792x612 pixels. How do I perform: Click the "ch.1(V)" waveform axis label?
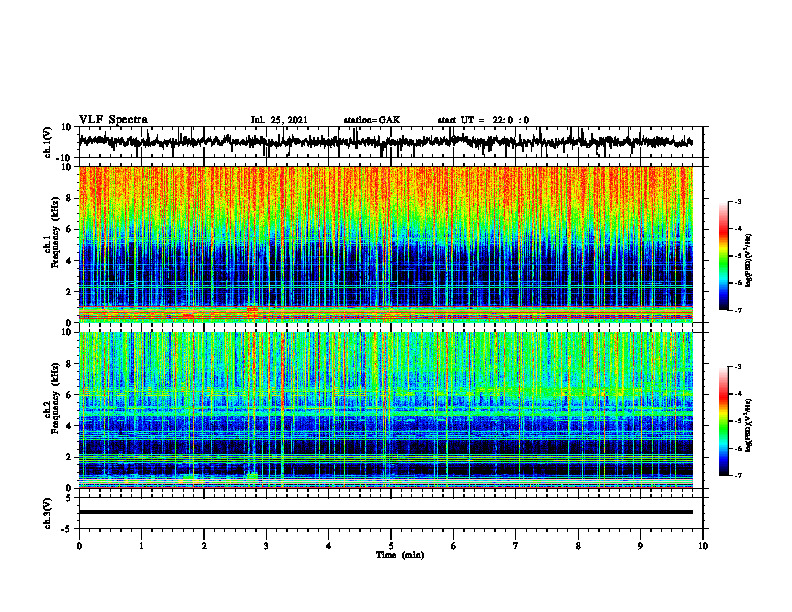48,142
